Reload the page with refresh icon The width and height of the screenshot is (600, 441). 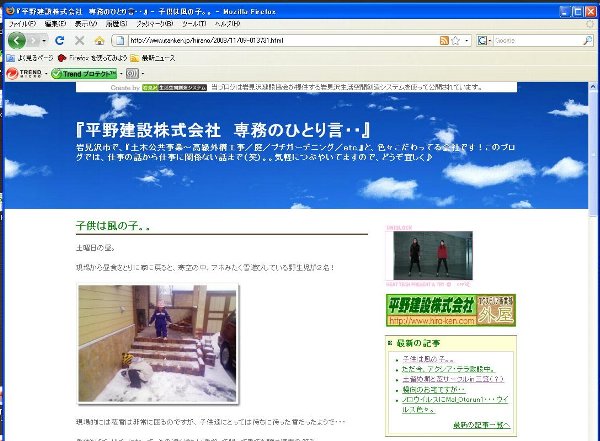point(60,40)
